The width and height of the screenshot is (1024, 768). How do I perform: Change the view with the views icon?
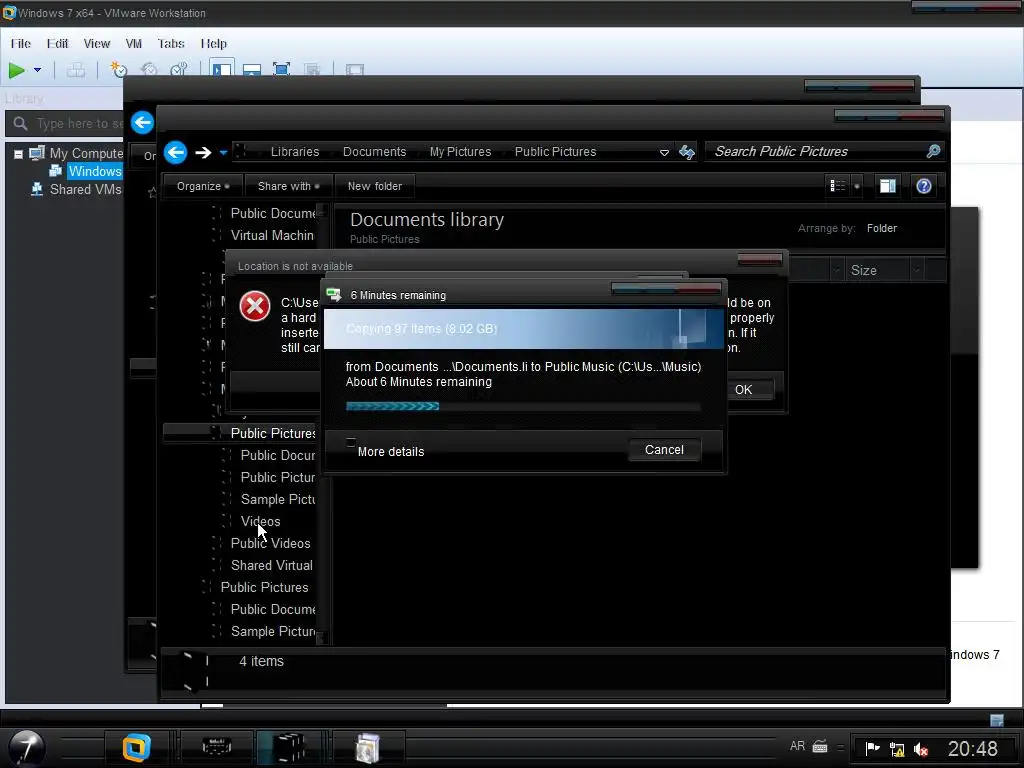pos(837,186)
